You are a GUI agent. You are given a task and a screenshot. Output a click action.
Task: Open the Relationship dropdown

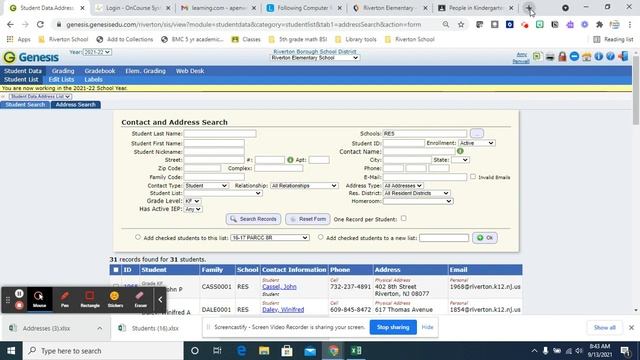(x=304, y=186)
